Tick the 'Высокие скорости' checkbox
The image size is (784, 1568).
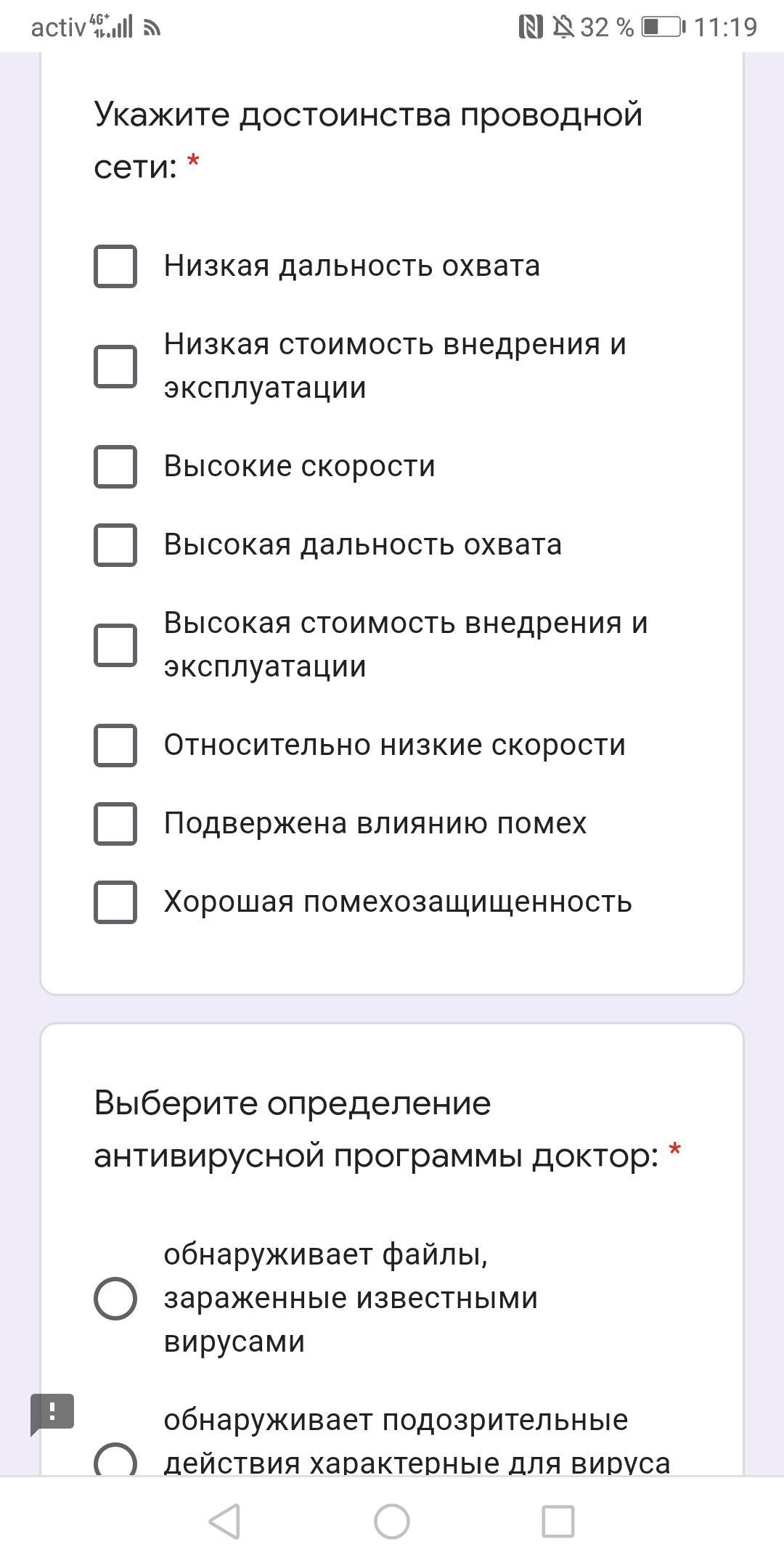(x=115, y=466)
